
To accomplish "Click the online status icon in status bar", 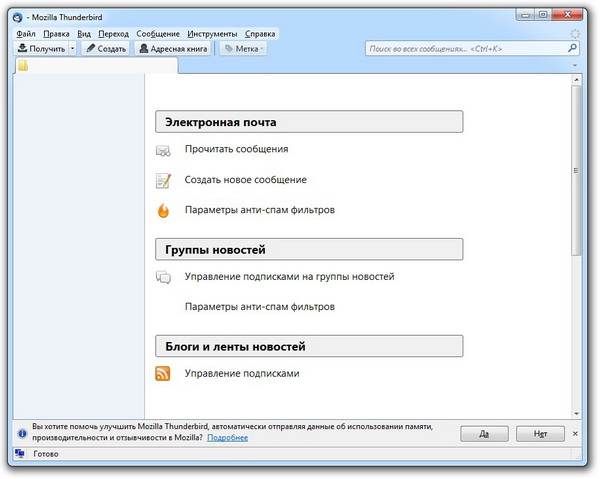I will click(19, 454).
